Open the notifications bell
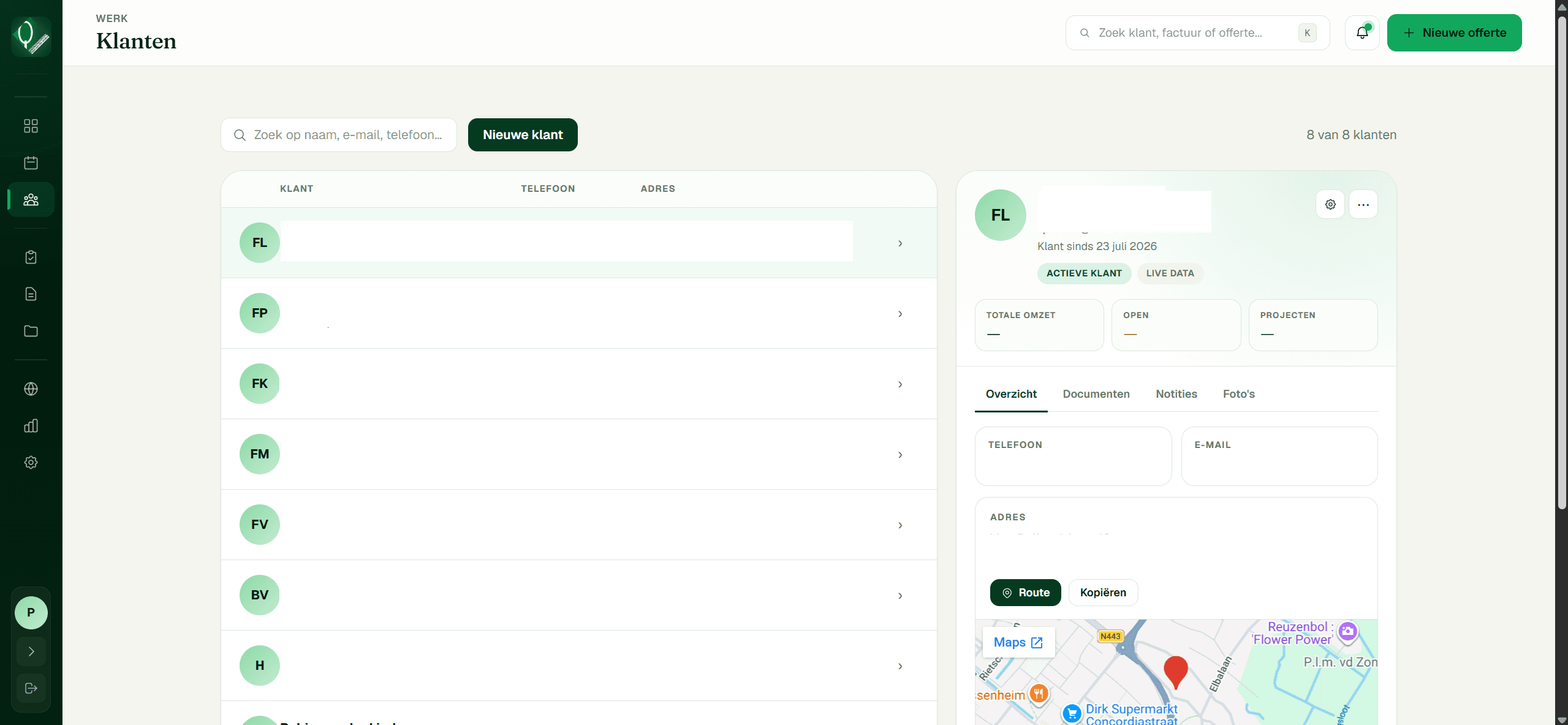Image resolution: width=1568 pixels, height=725 pixels. pyautogui.click(x=1362, y=32)
